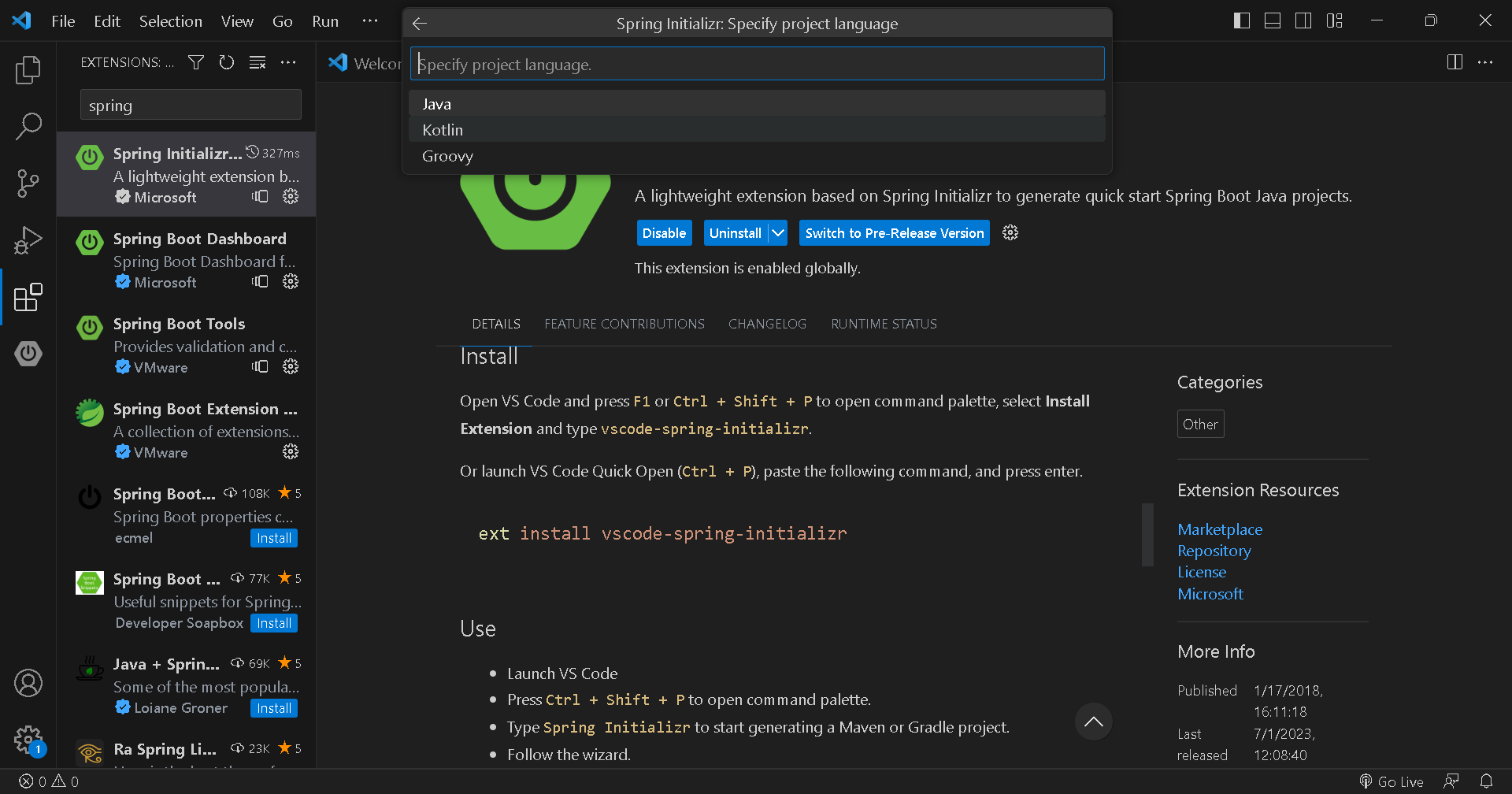Open the notifications bell
This screenshot has width=1512, height=794.
[1486, 781]
